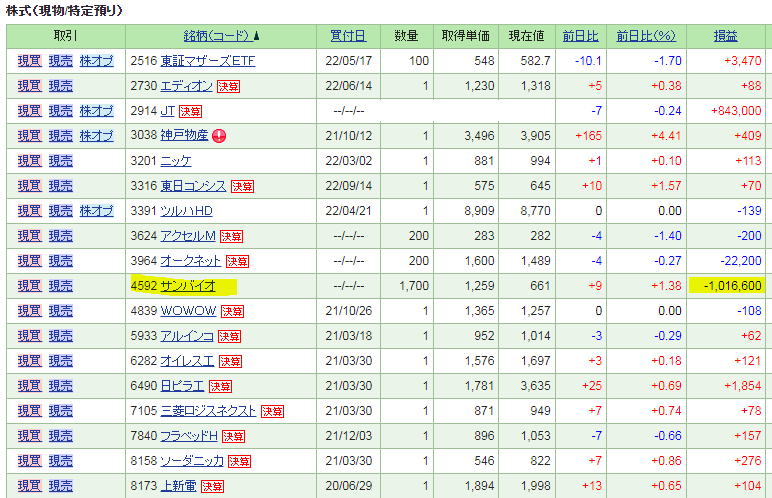This screenshot has width=772, height=498.
Task: Click the 決算 badge next to JT
Action: pyautogui.click(x=190, y=112)
